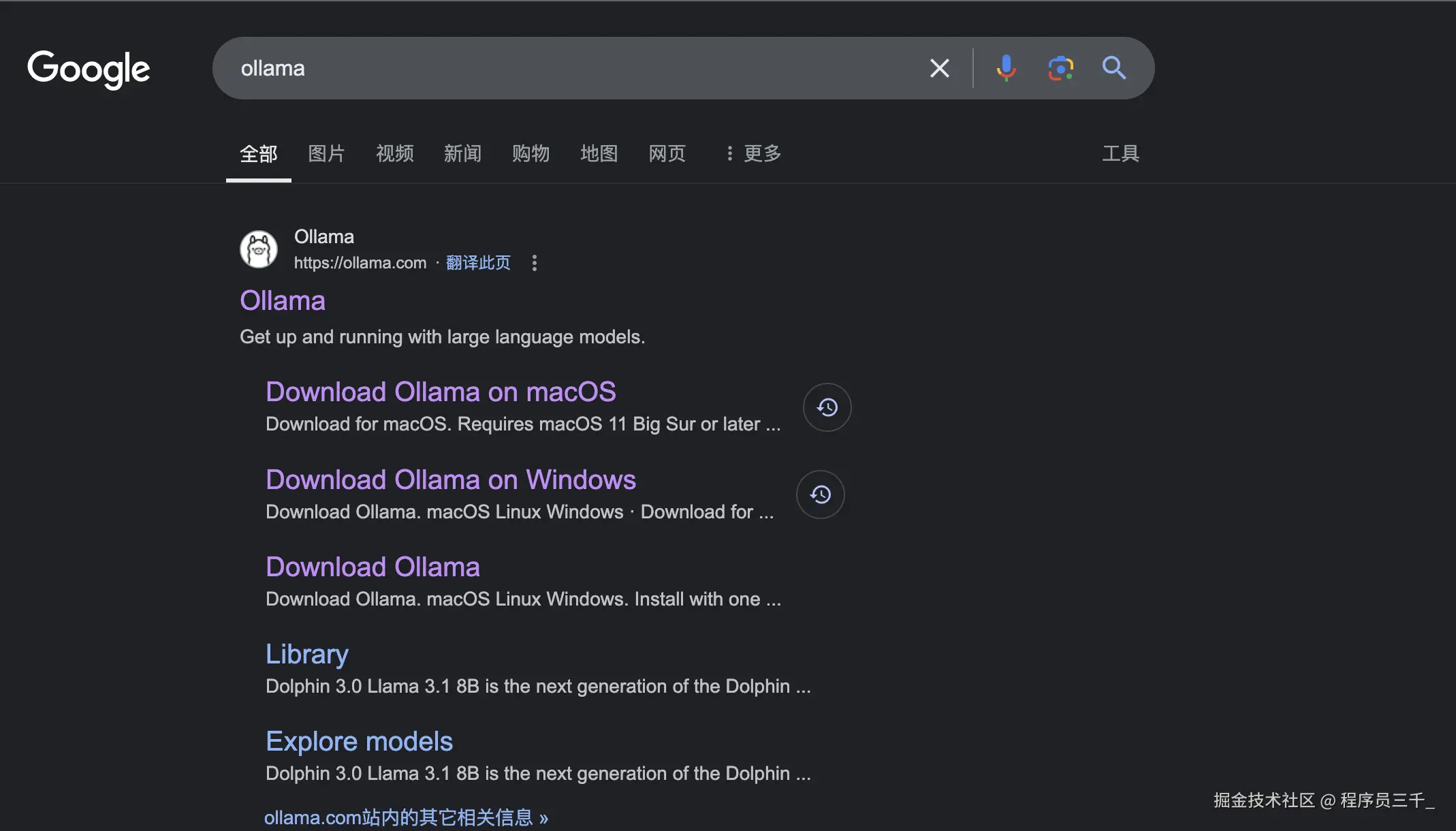Open history icon beside macOS download result
This screenshot has height=831, width=1456.
[827, 407]
